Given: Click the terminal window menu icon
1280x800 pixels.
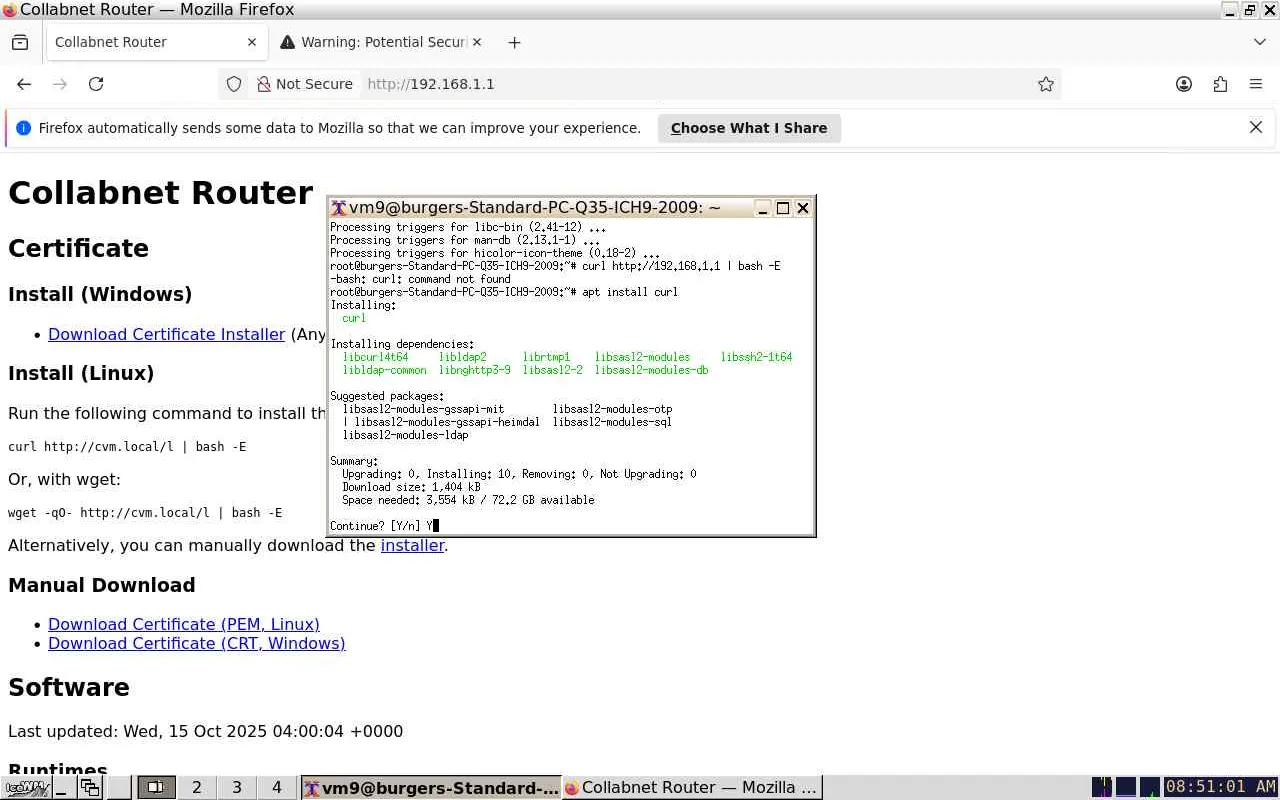Looking at the screenshot, I should tap(339, 208).
